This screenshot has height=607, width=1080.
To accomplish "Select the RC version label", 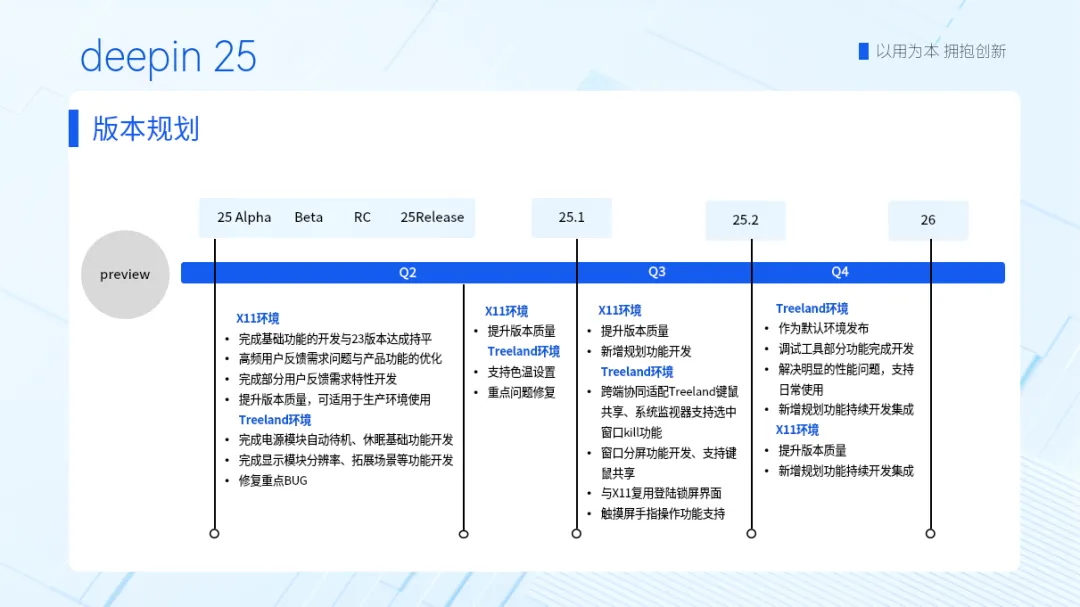I will coord(362,217).
